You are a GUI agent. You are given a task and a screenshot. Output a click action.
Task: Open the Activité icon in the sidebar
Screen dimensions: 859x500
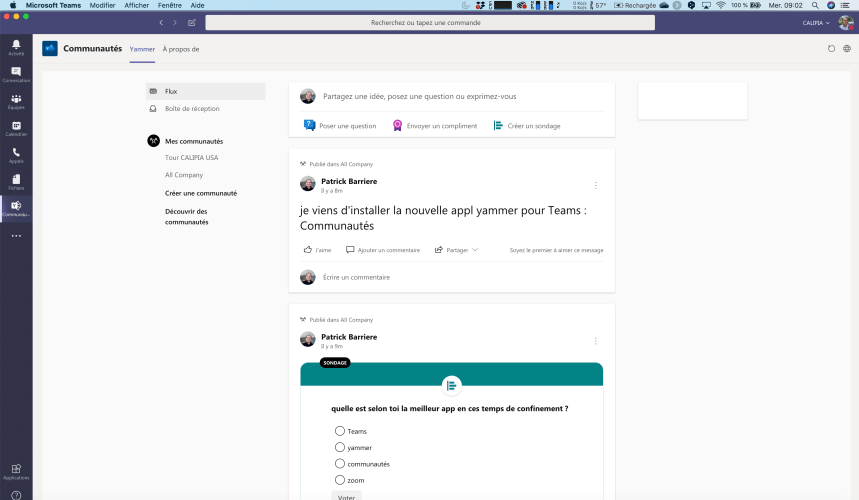click(16, 47)
